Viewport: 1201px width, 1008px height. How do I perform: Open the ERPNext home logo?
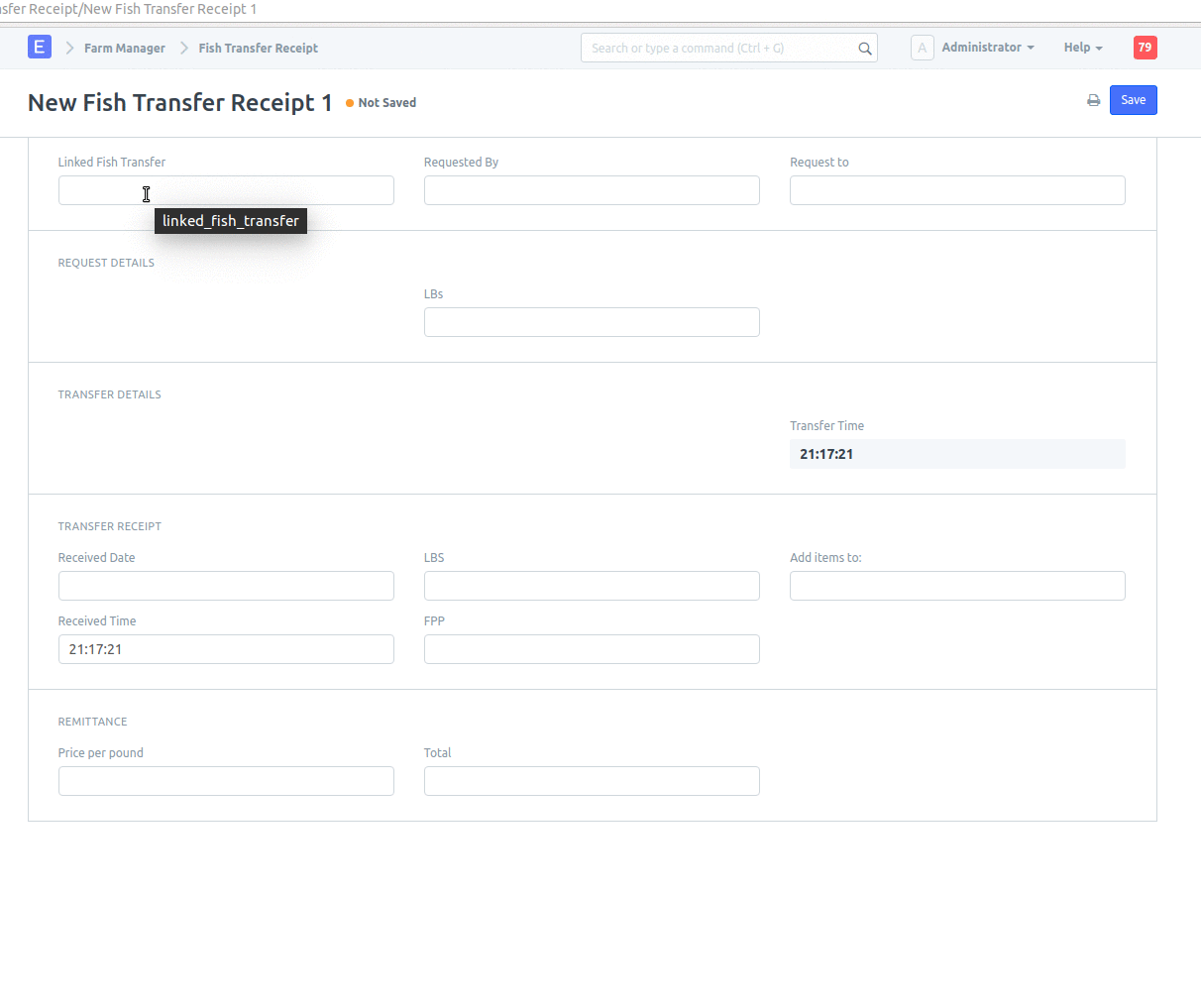pos(40,47)
